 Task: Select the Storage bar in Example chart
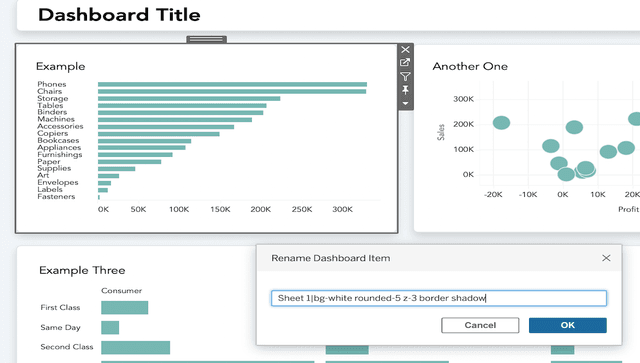point(189,98)
